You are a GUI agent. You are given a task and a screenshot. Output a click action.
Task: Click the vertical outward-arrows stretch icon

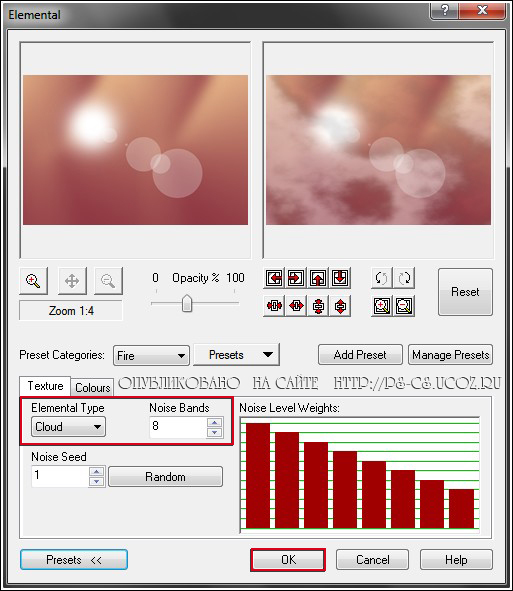(x=340, y=306)
